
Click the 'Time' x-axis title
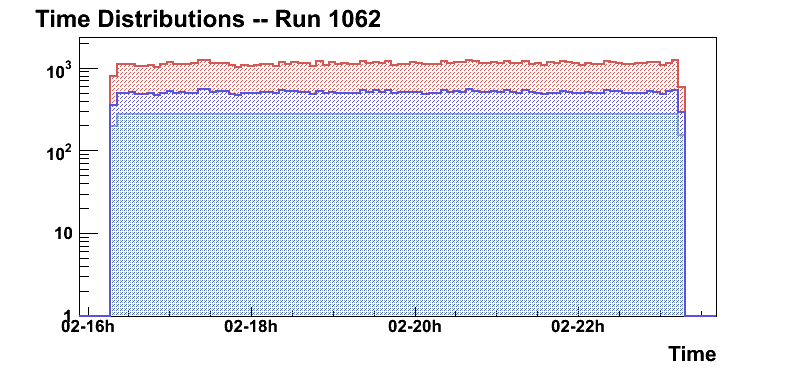[x=692, y=354]
